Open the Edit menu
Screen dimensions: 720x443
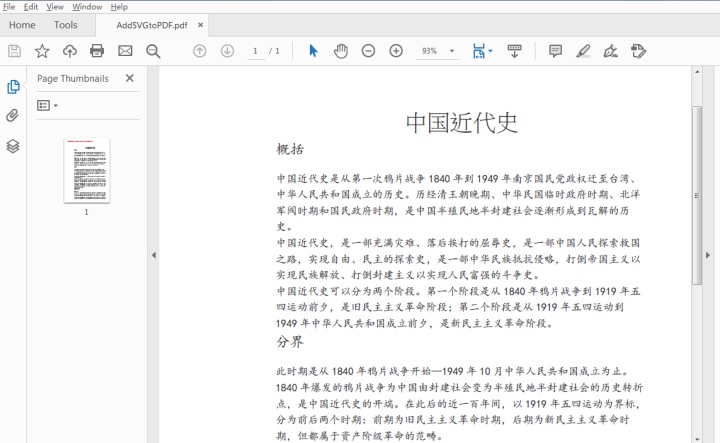(31, 6)
